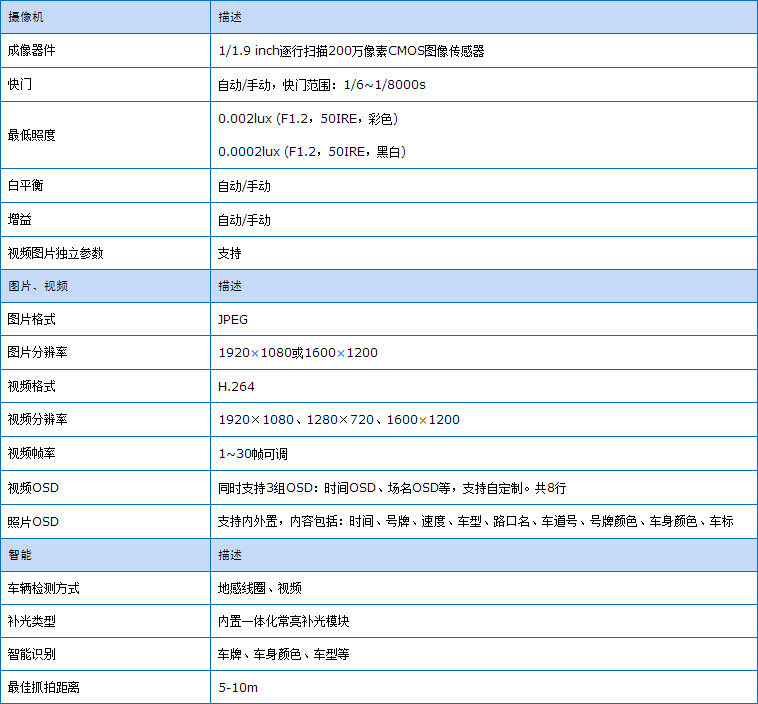Click the 智能 section header cell
Viewport: 758px width, 704px height.
(x=20, y=554)
